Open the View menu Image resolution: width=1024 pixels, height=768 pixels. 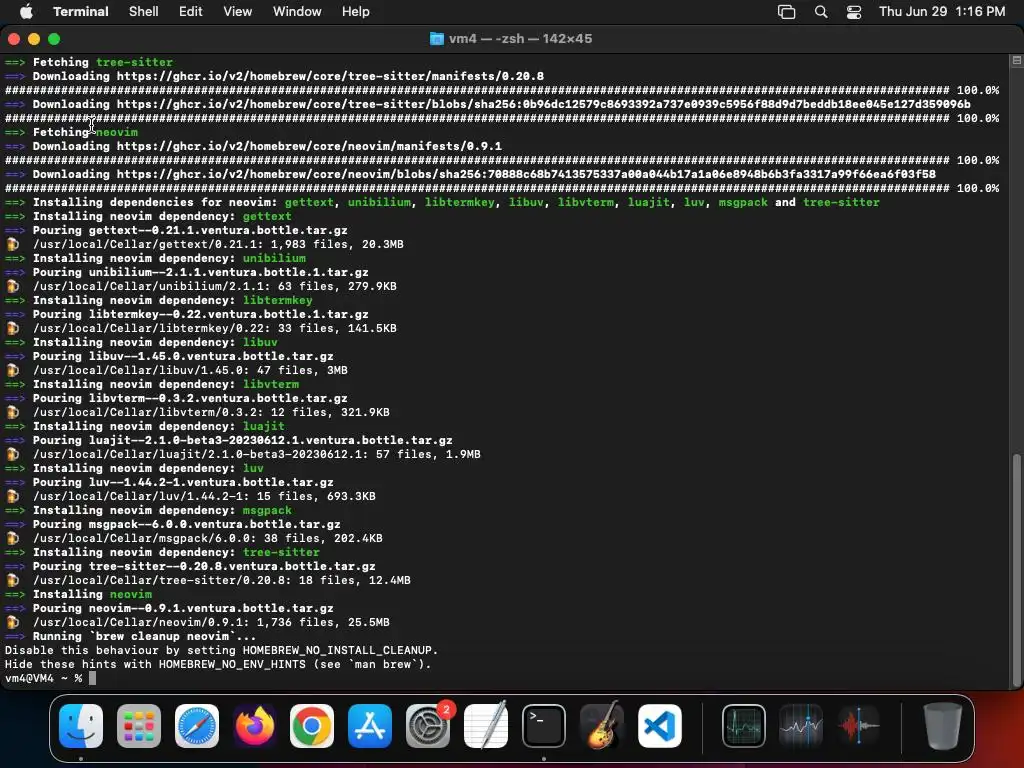(238, 12)
